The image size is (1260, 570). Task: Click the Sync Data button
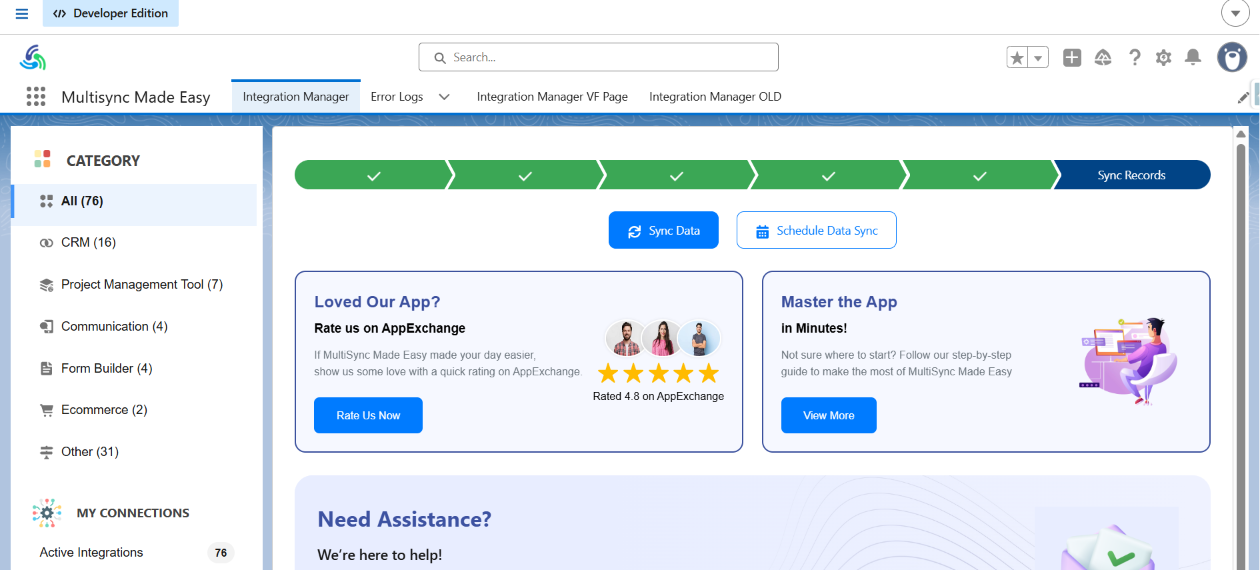[x=663, y=230]
